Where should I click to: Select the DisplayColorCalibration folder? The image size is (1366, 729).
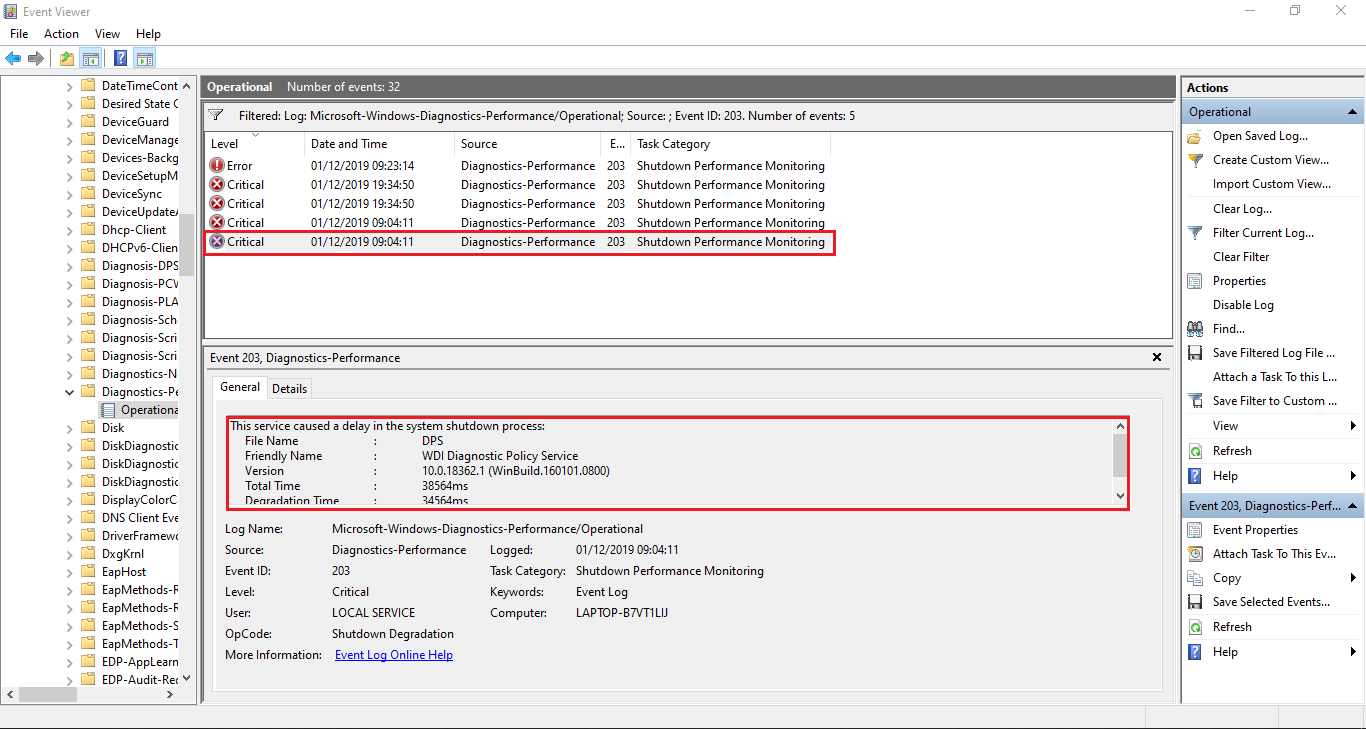pyautogui.click(x=139, y=500)
